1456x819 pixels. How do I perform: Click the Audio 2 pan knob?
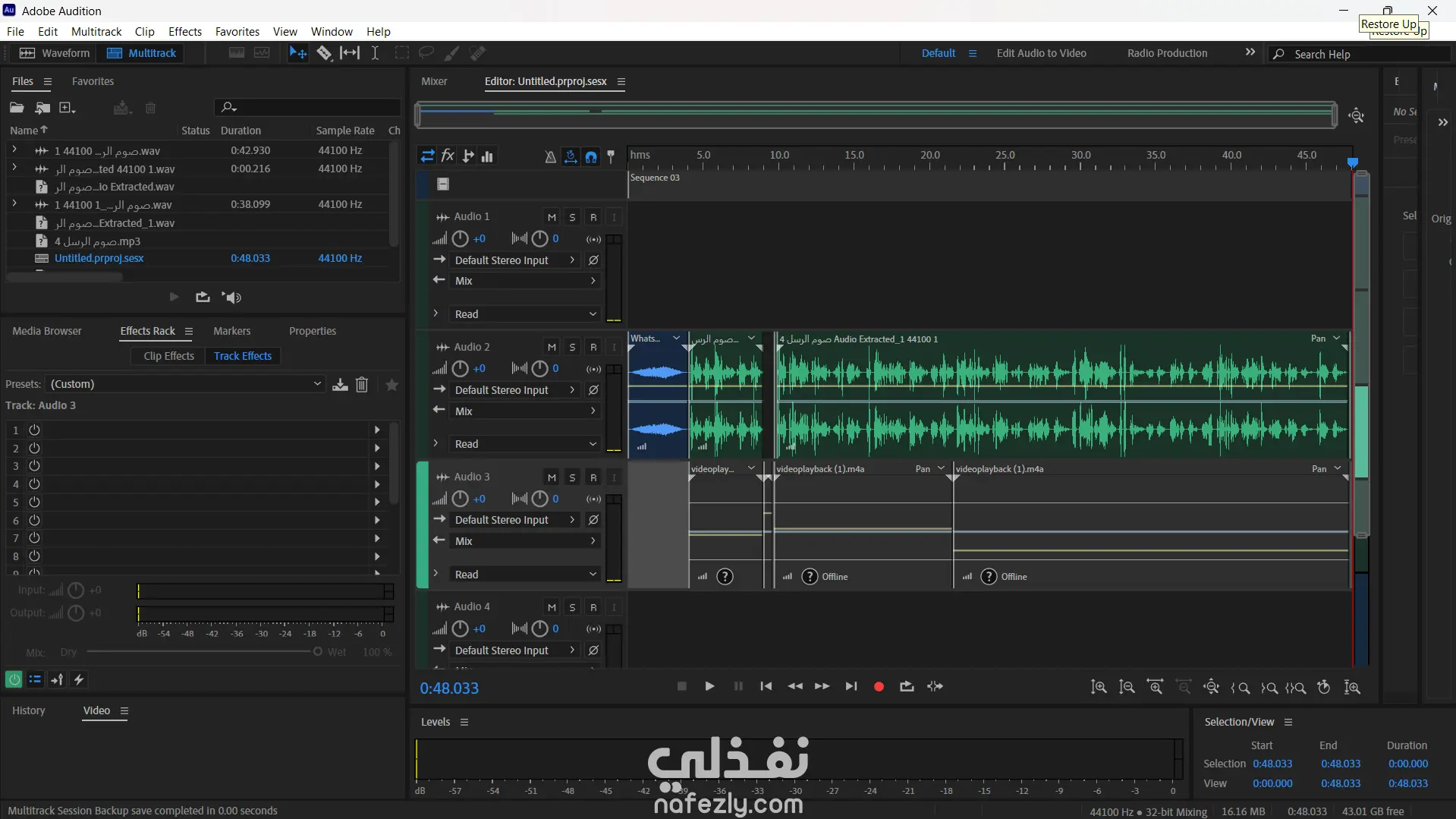point(539,369)
